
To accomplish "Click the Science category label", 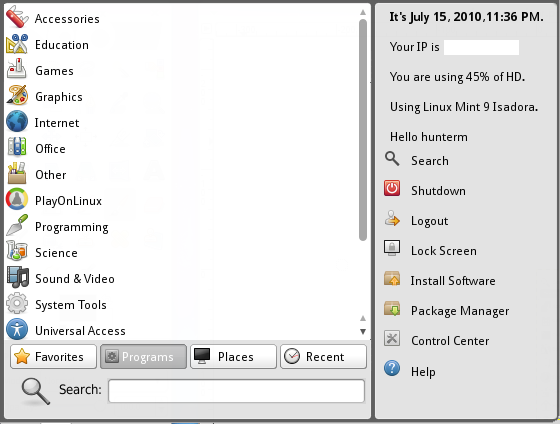I will point(56,253).
